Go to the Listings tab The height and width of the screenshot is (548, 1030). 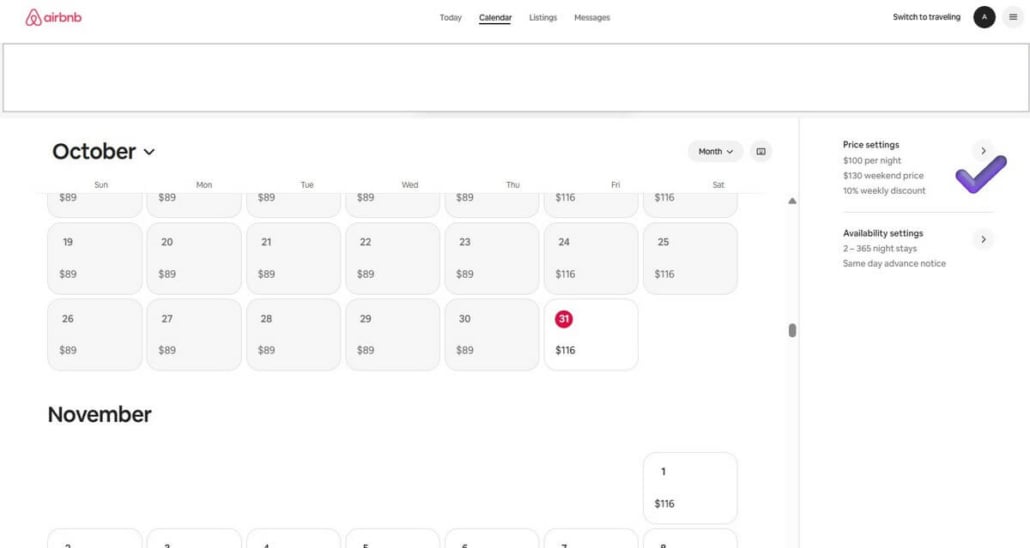543,18
